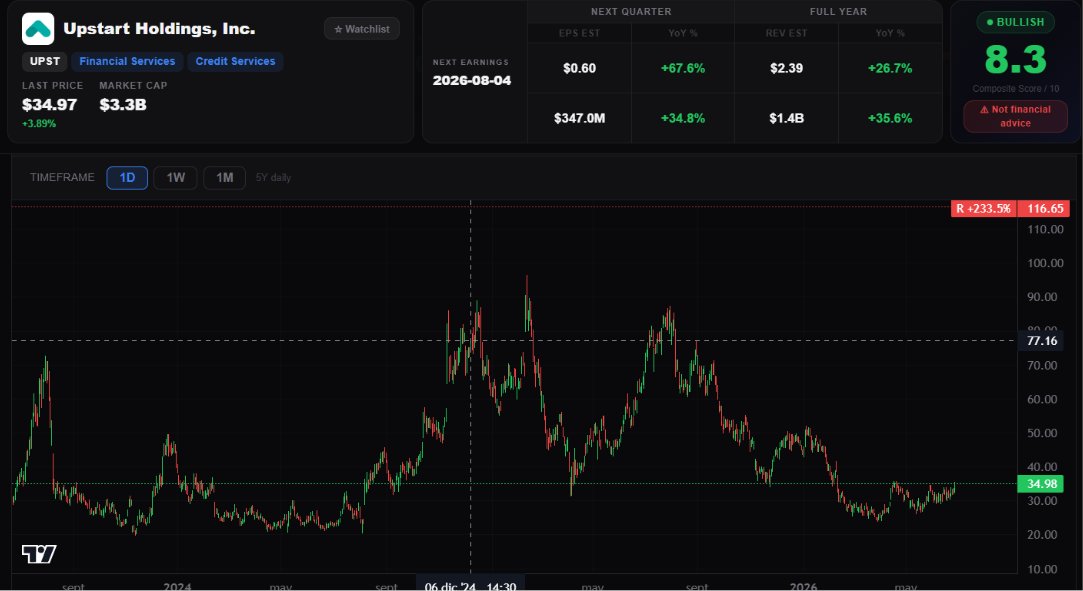The width and height of the screenshot is (1083, 591).
Task: Click the $0.60 EPS estimate
Action: click(579, 68)
